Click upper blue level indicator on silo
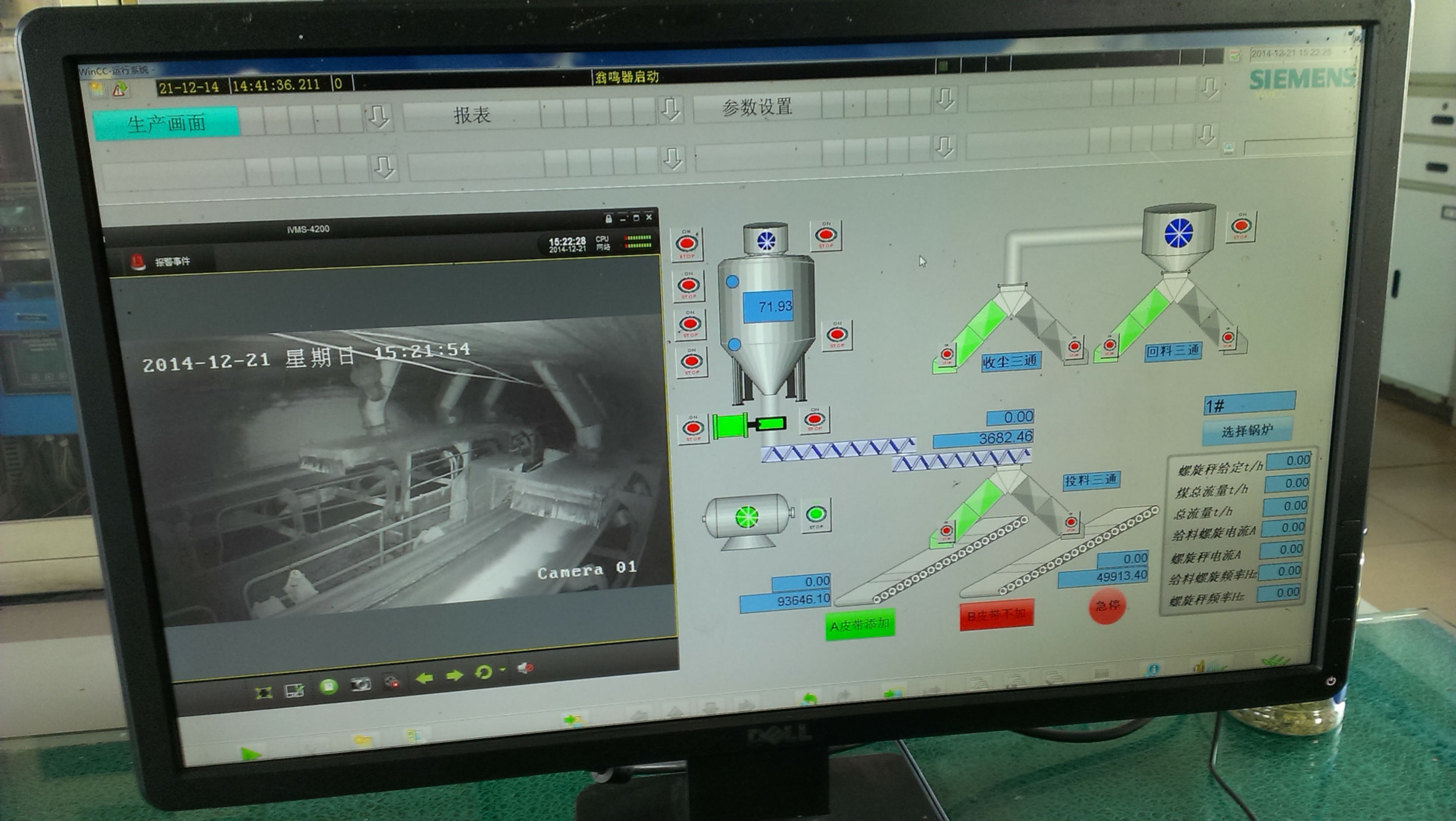This screenshot has width=1456, height=821. (x=732, y=281)
